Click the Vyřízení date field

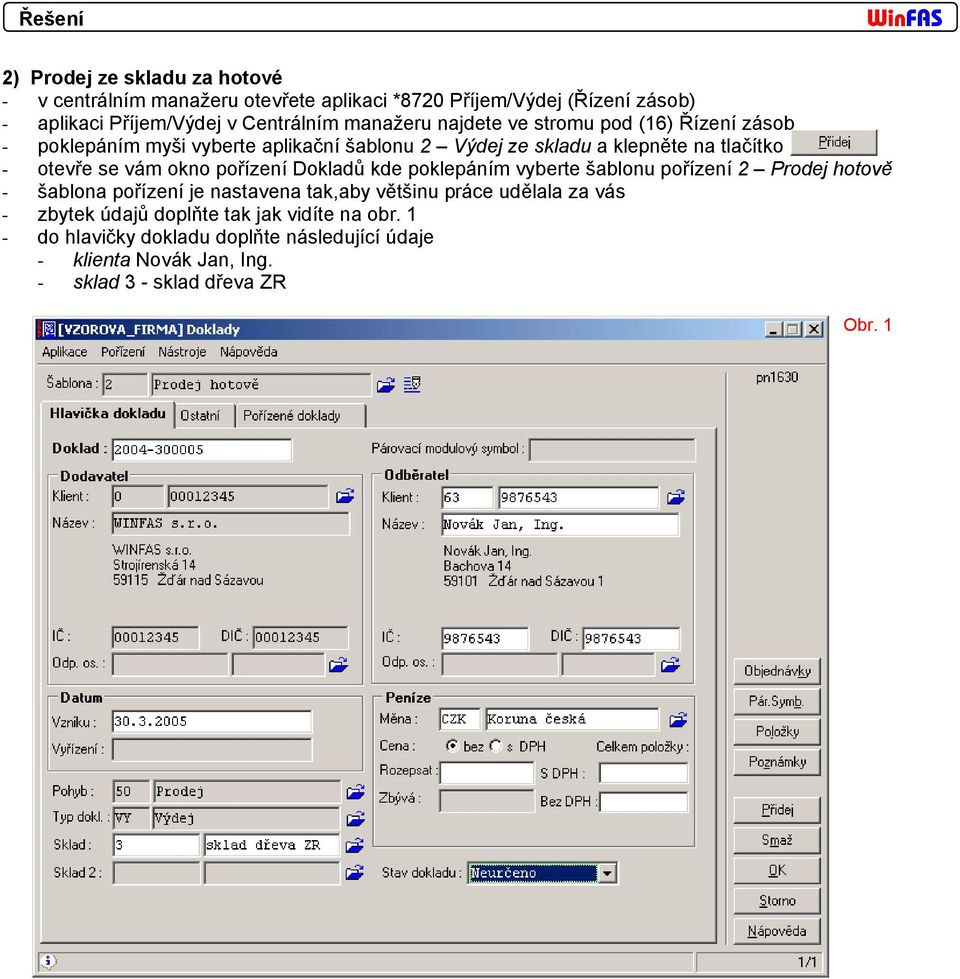coord(212,750)
